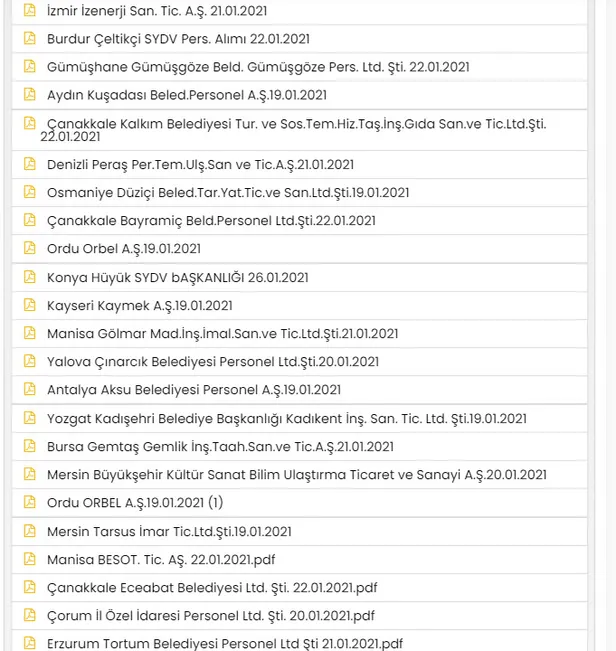Click PDF icon next to Burdur Çeltikçi SYDV

(x=29, y=39)
